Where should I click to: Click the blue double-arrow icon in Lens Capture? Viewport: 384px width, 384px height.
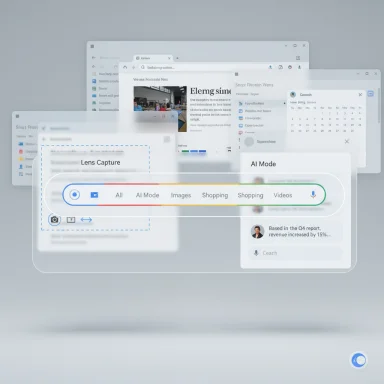tap(86, 220)
